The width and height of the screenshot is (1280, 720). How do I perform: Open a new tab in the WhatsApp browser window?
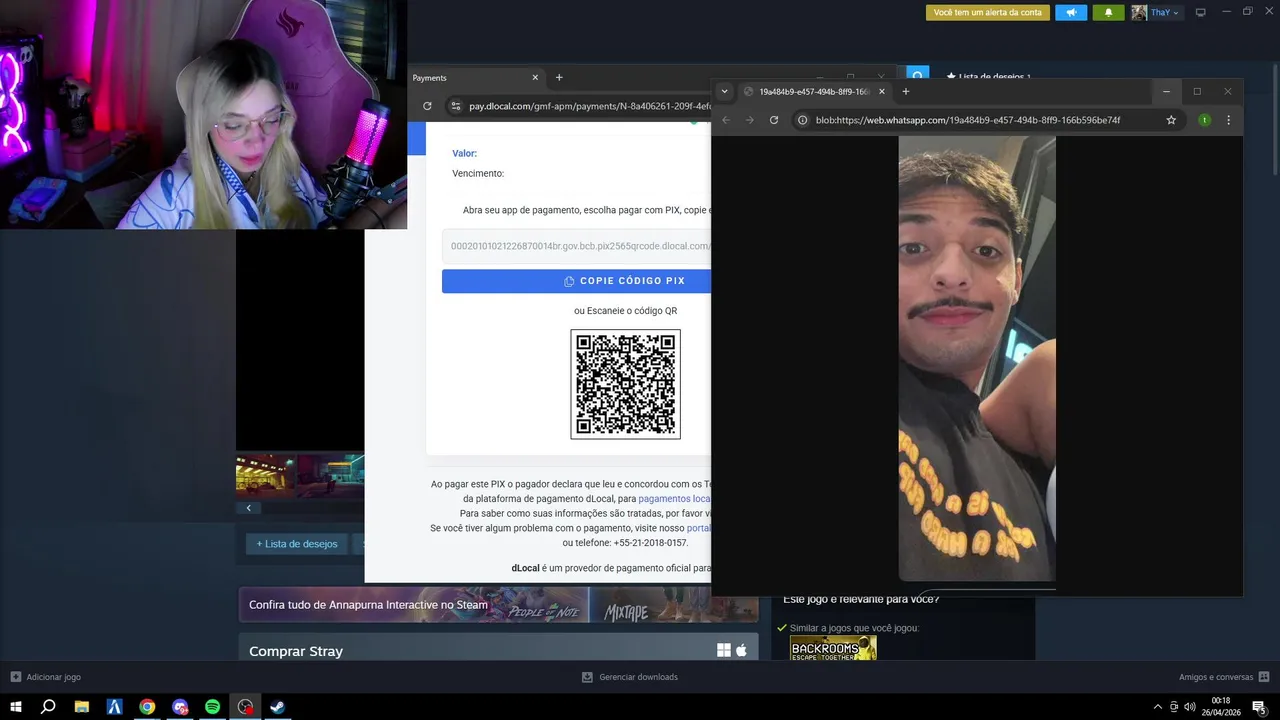(906, 91)
